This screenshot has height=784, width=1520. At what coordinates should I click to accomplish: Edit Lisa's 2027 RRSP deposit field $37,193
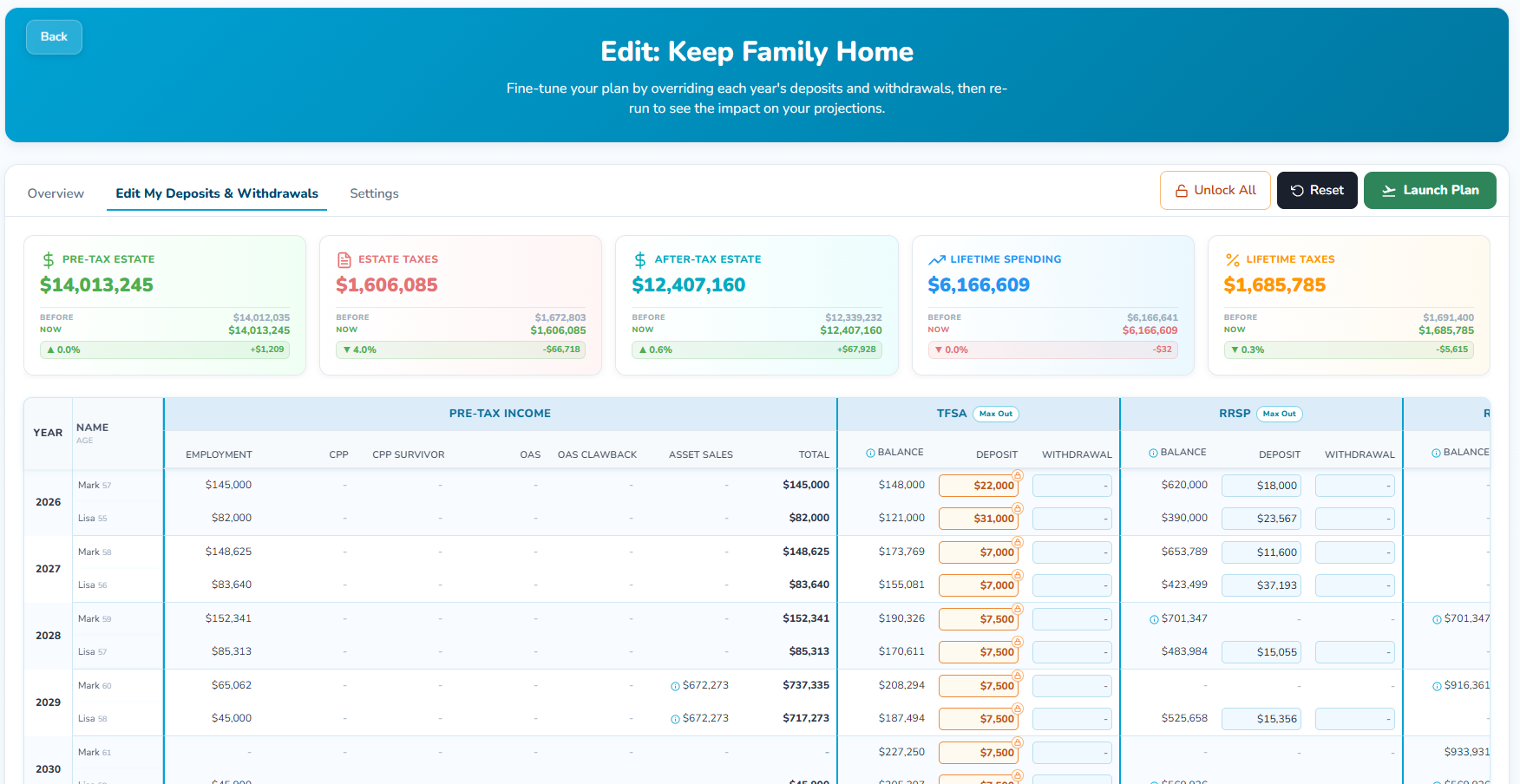tap(1261, 585)
